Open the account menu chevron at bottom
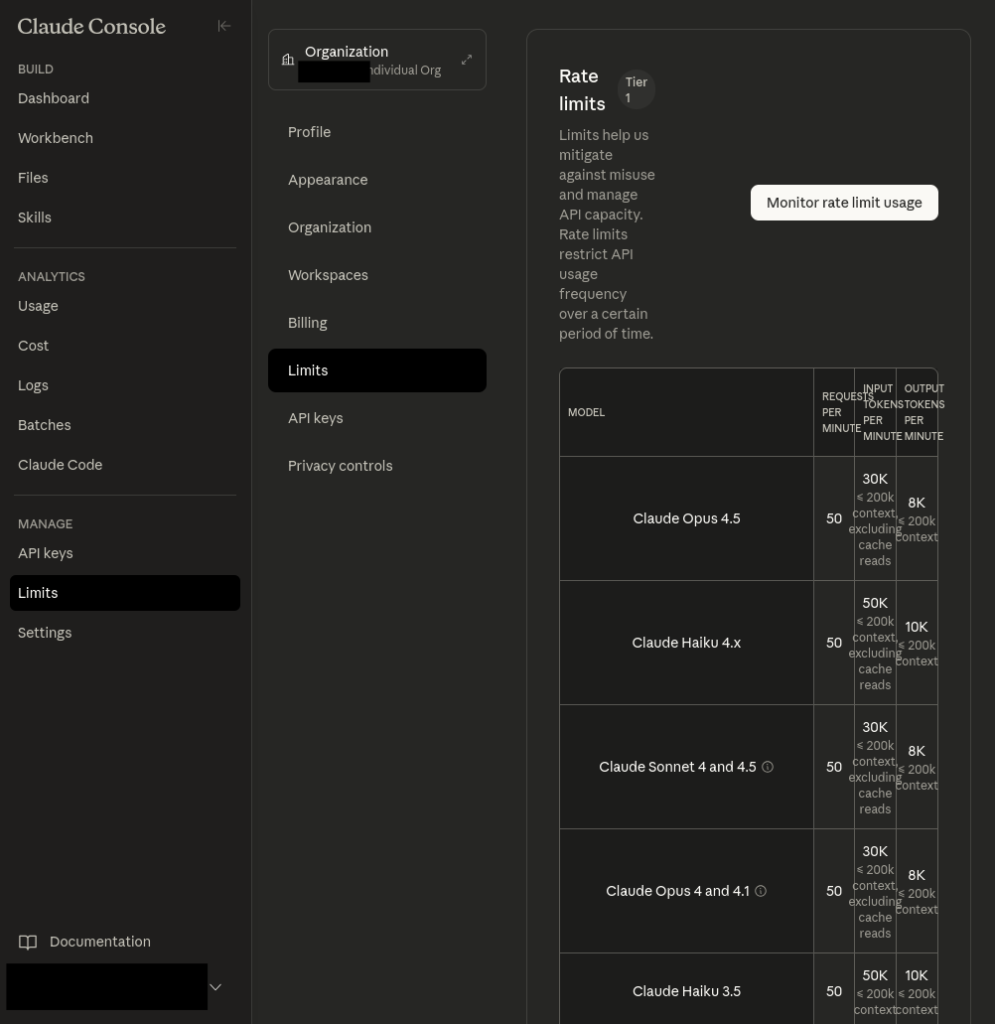Image resolution: width=995 pixels, height=1024 pixels. point(215,987)
